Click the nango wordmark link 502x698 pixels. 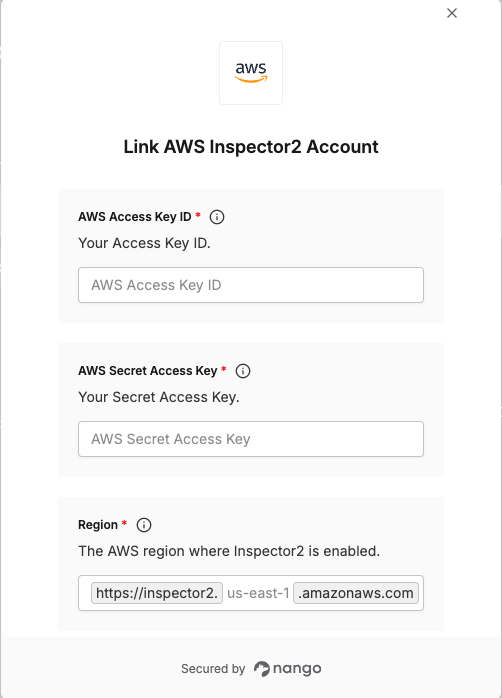click(x=297, y=669)
